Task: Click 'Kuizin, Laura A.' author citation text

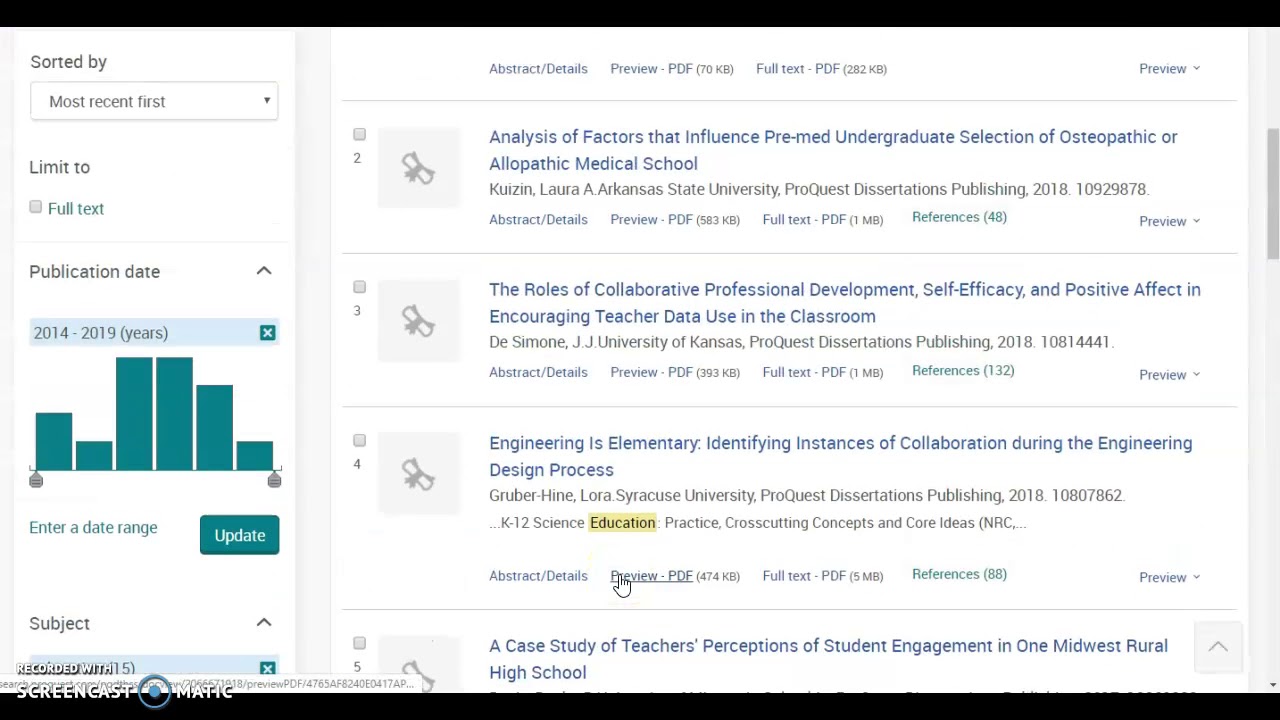Action: (543, 189)
